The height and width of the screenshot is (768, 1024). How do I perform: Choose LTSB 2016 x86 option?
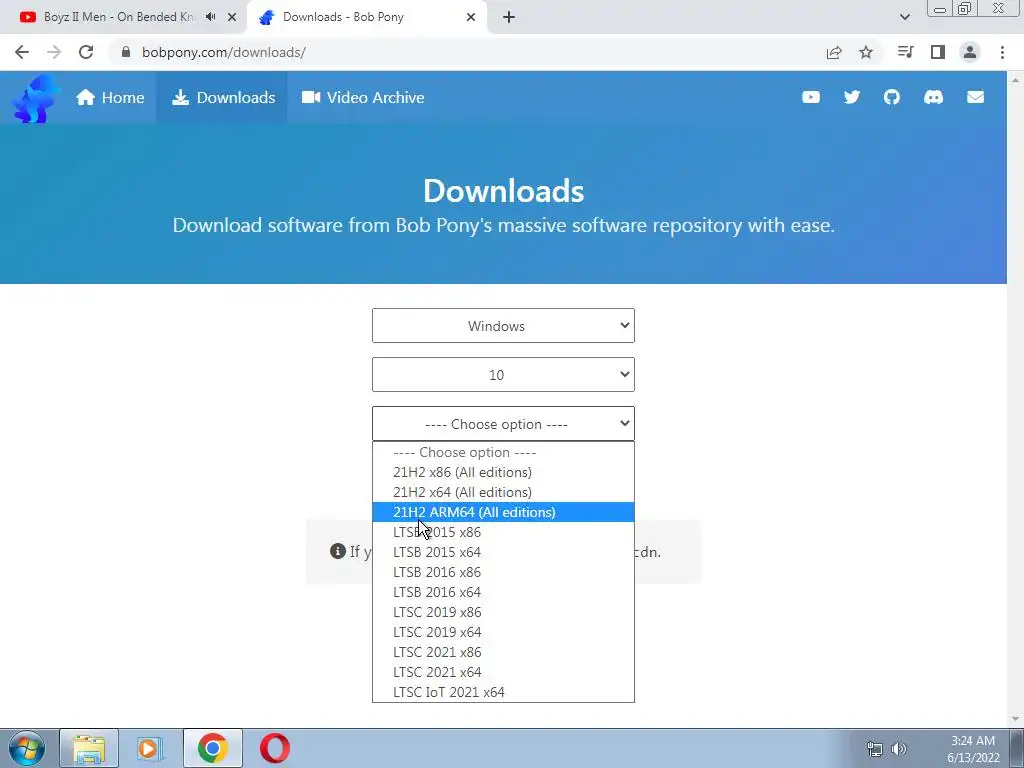[x=503, y=572]
